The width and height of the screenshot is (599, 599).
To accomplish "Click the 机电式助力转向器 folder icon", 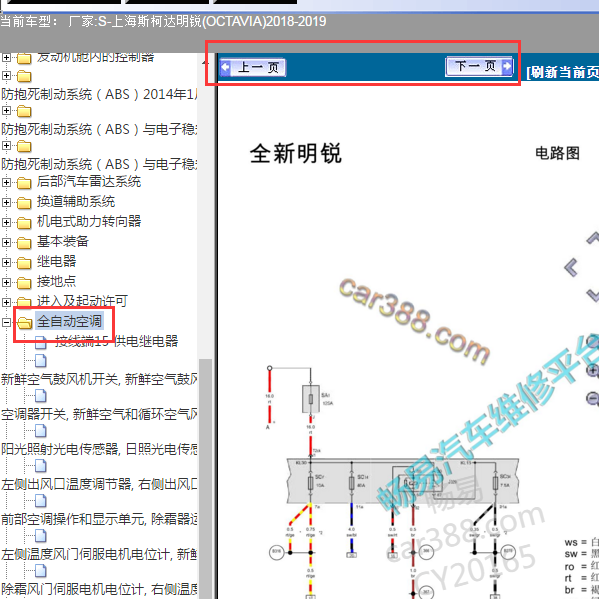I will coord(24,223).
